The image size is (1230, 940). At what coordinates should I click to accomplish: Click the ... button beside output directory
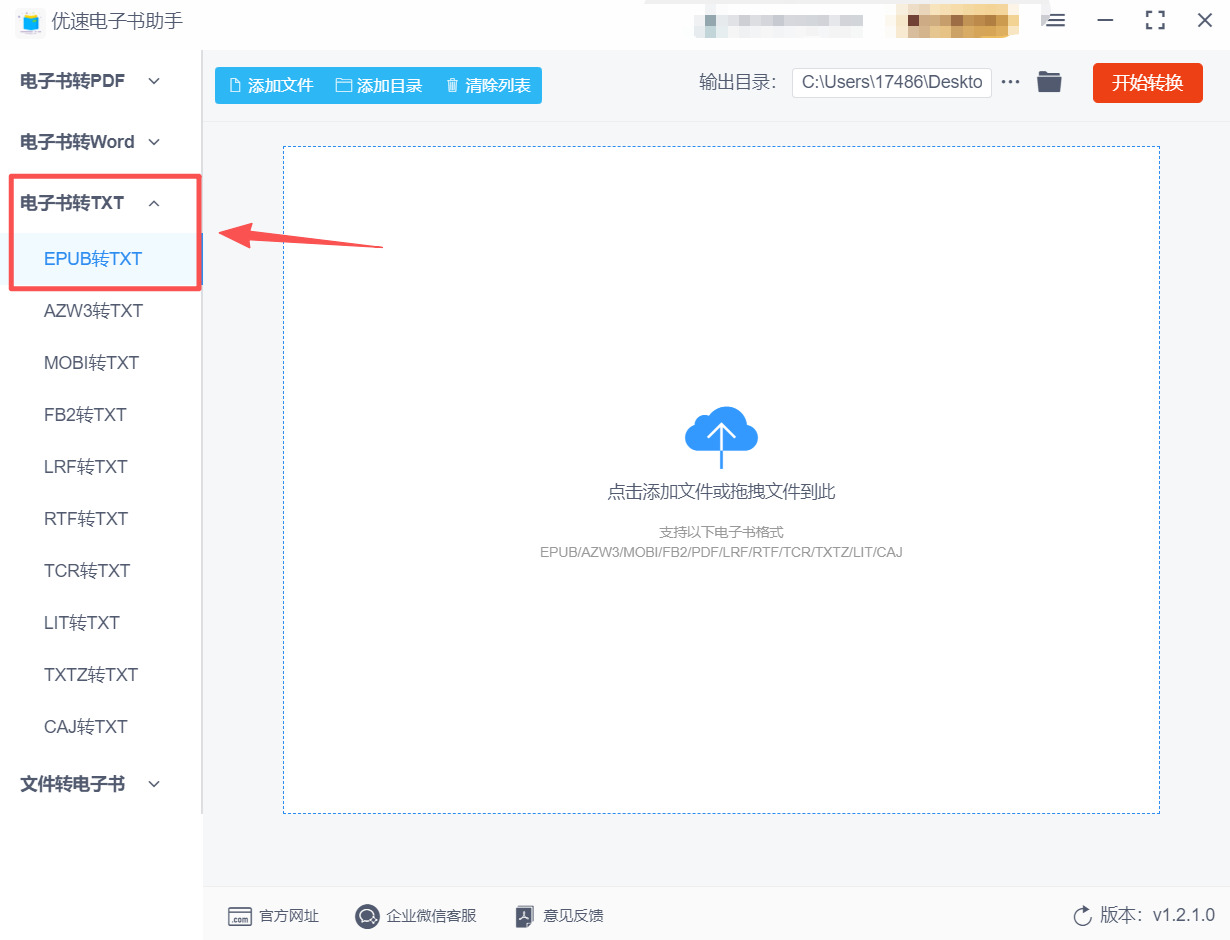pyautogui.click(x=1012, y=82)
